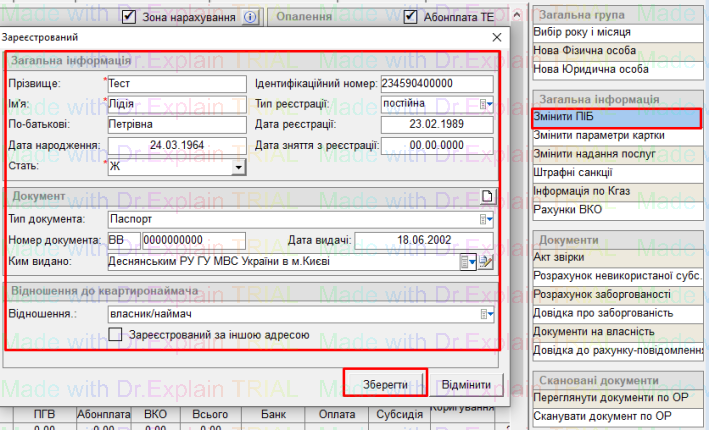The image size is (709, 430).
Task: Enable Зареєстрований за іншою адресою checkbox
Action: click(x=115, y=335)
